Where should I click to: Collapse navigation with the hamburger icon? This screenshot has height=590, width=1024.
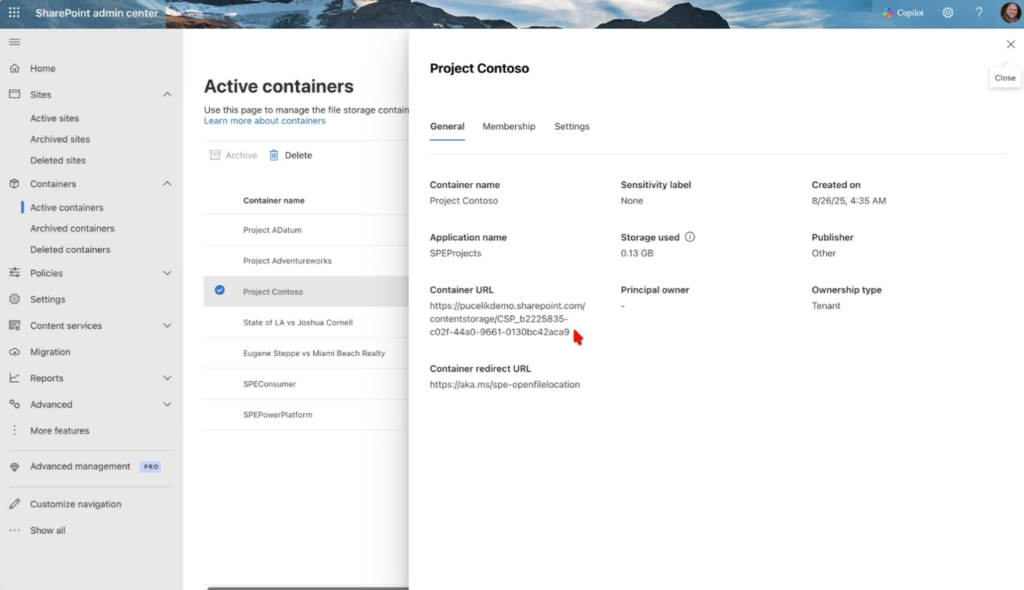(x=14, y=42)
